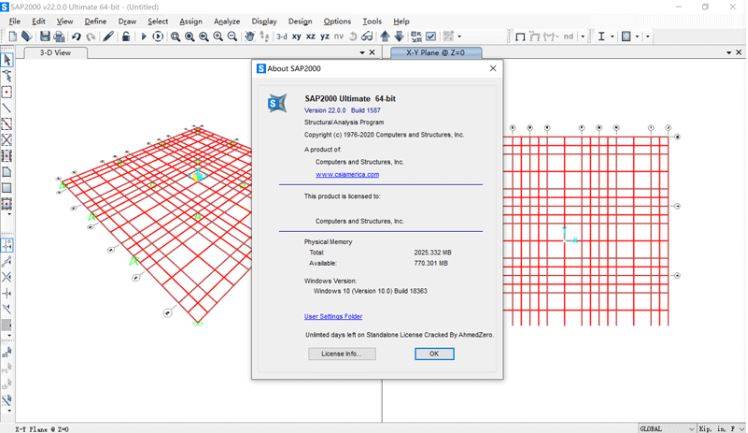Click the Move Up in list arrow
748x433 pixels.
pos(384,36)
